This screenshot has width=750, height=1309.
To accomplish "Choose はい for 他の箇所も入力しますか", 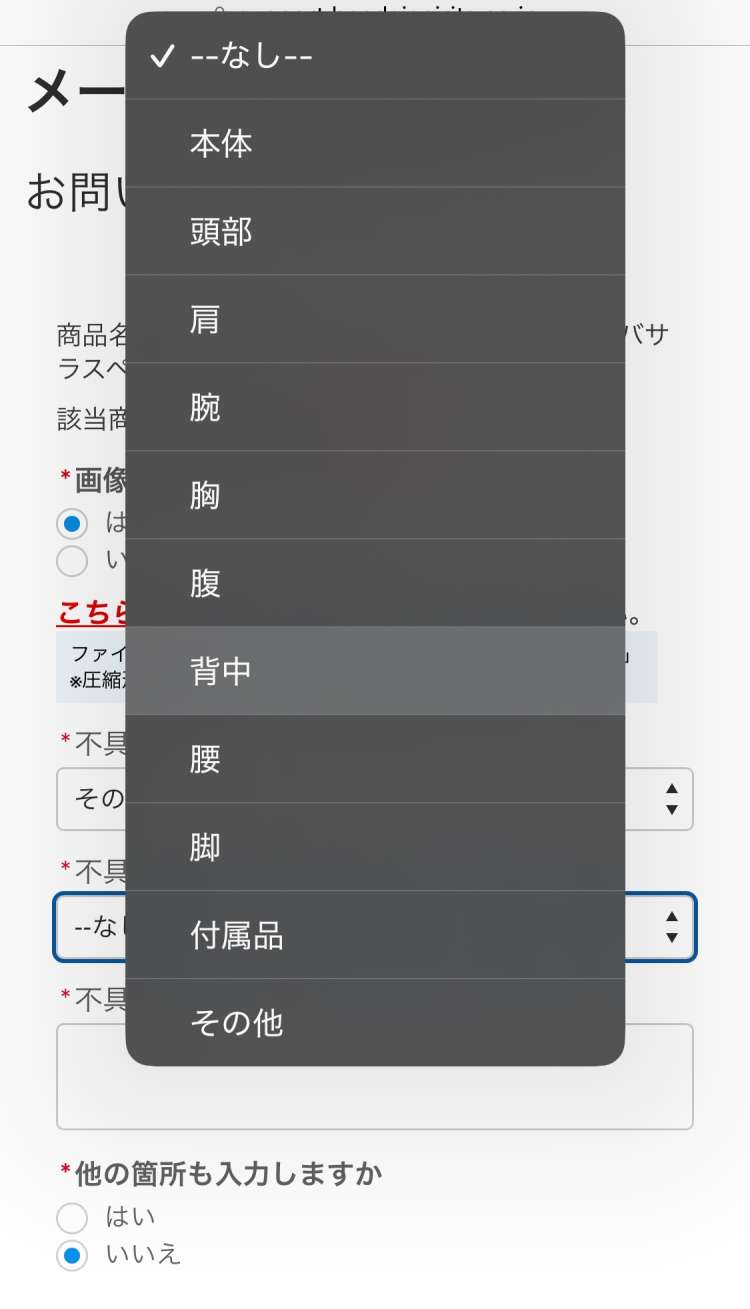I will (72, 1217).
